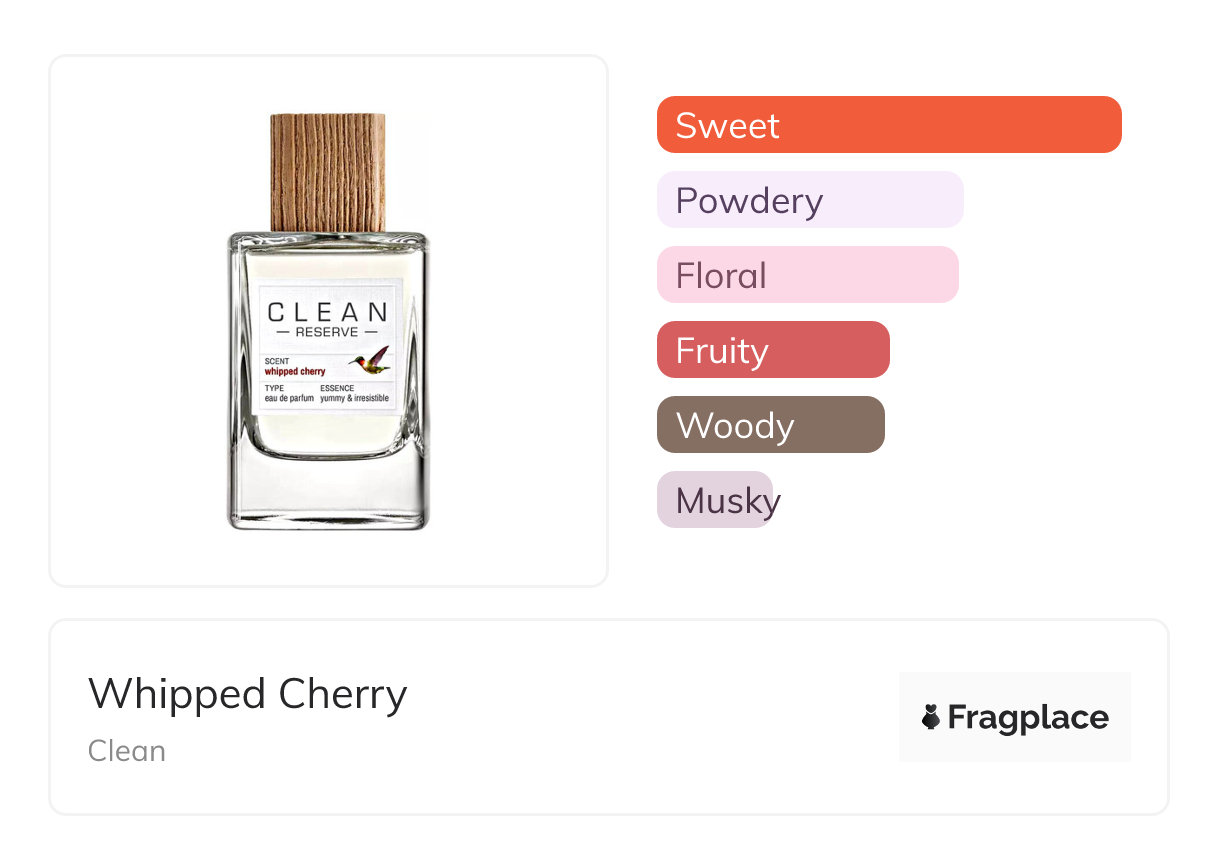Pick the Fruity accord bar
The height and width of the screenshot is (864, 1218).
tap(773, 350)
